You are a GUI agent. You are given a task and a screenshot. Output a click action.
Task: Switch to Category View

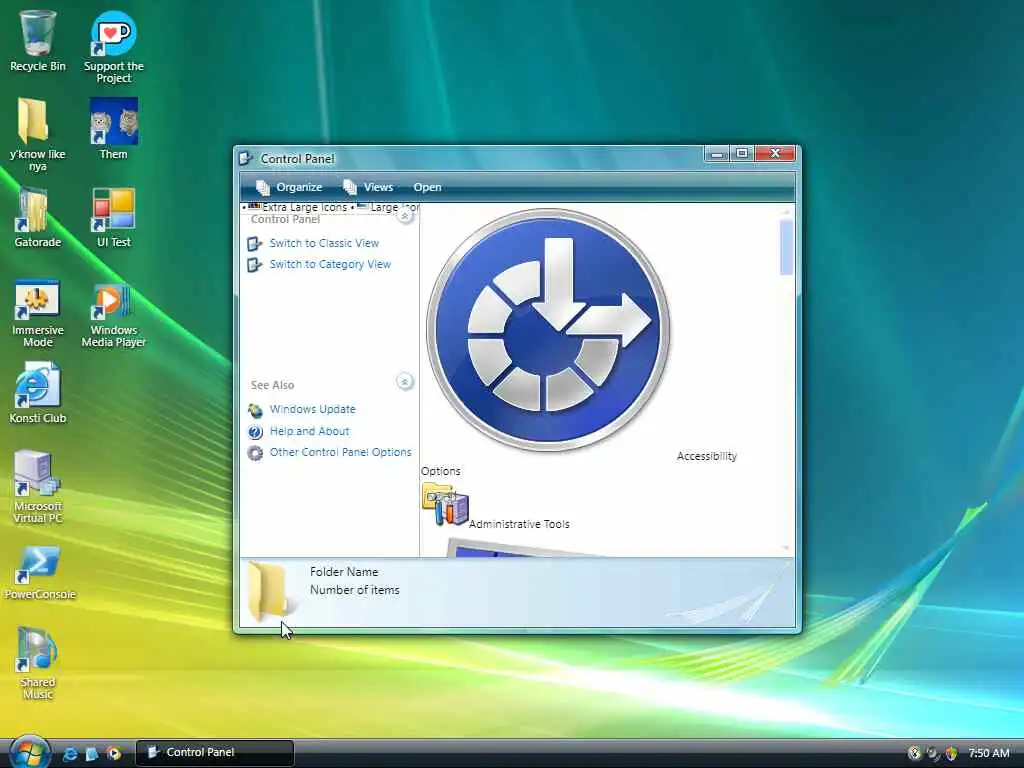click(330, 264)
